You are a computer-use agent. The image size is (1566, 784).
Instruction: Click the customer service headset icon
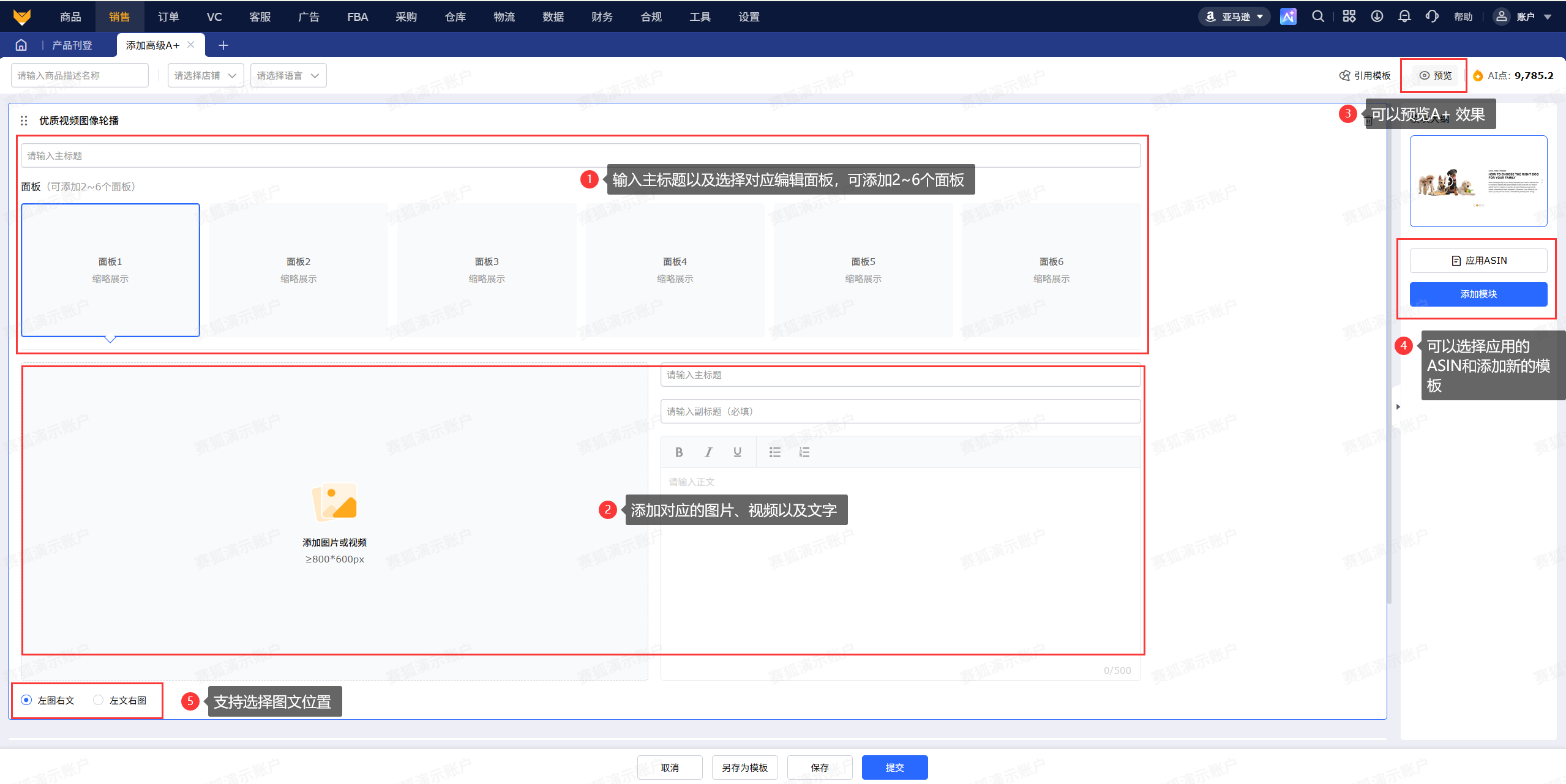pyautogui.click(x=1432, y=17)
